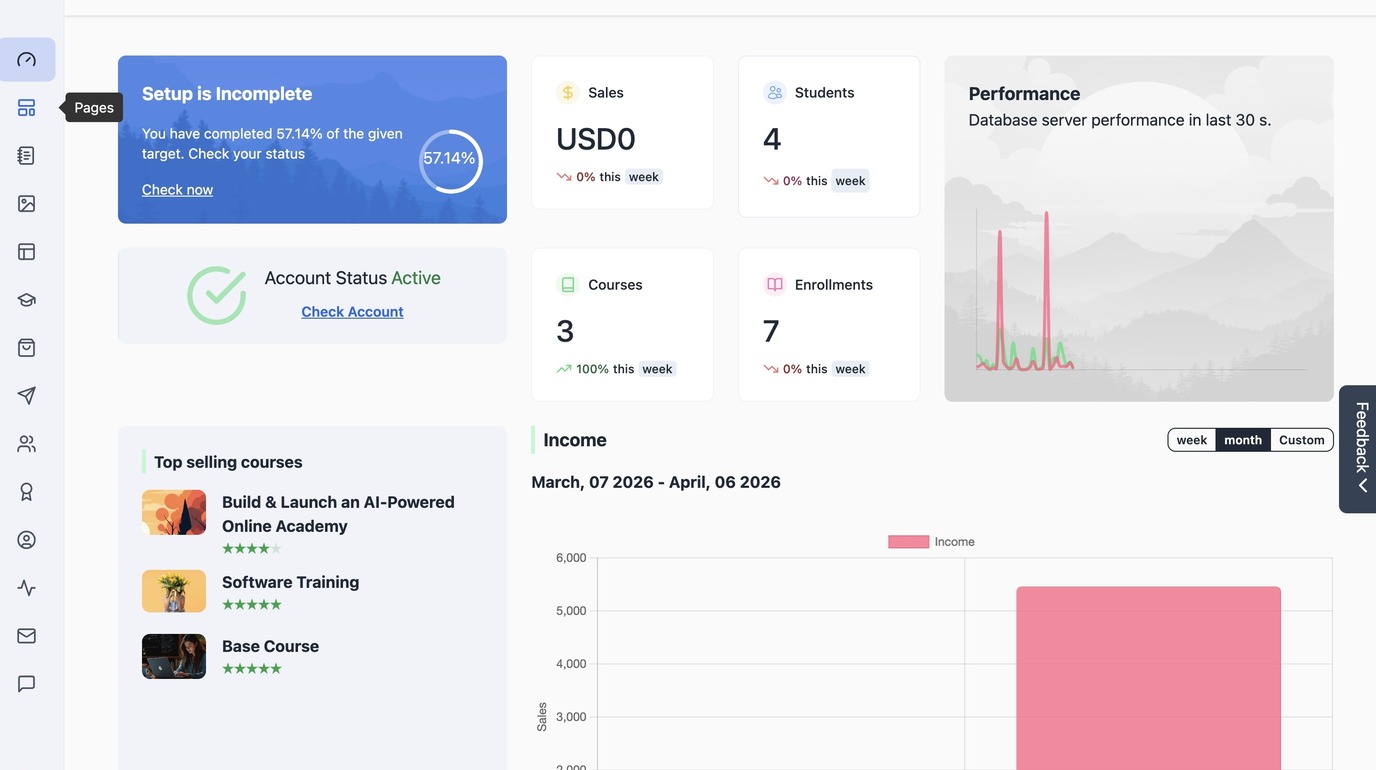The height and width of the screenshot is (770, 1376).
Task: Toggle the Income legend color swatch
Action: [908, 542]
